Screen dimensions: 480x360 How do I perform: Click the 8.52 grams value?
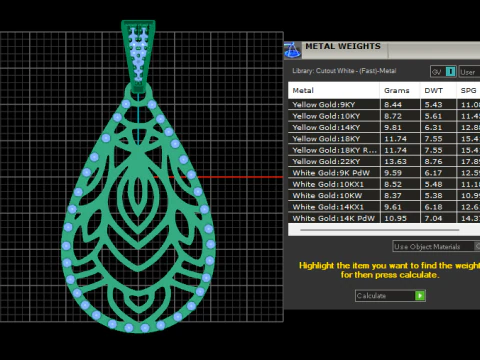tap(393, 184)
